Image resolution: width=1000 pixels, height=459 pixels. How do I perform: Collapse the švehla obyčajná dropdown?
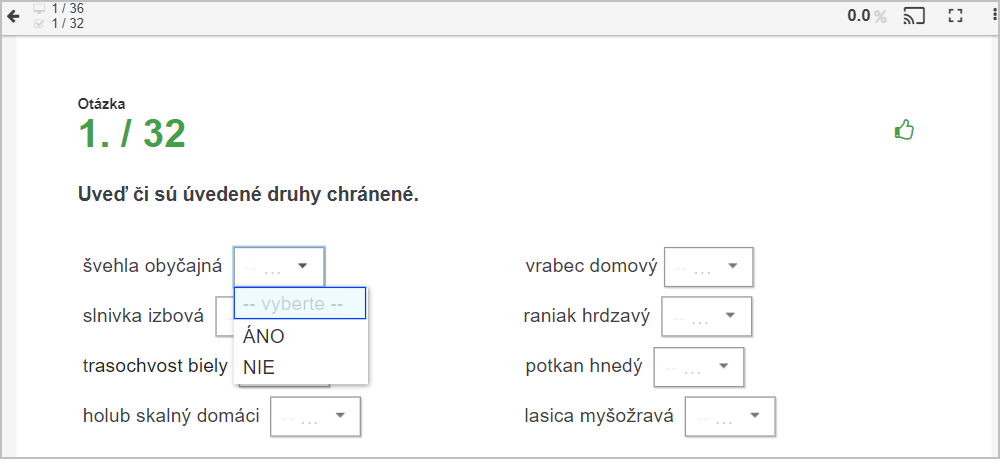tap(279, 266)
